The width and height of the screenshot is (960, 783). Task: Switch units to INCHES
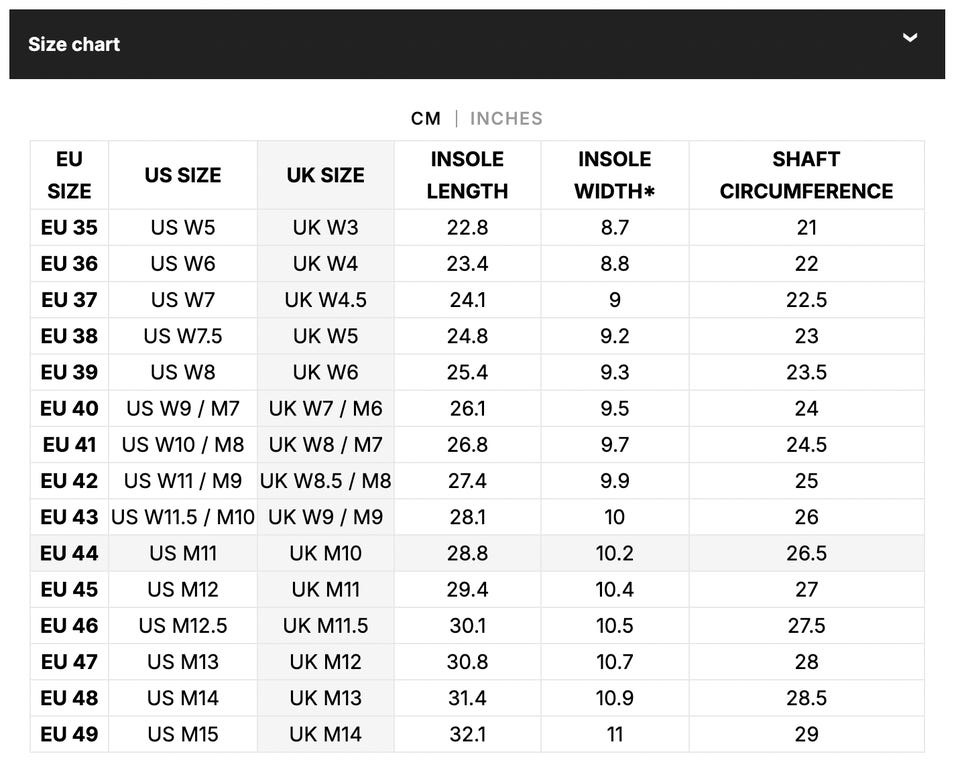pos(506,118)
